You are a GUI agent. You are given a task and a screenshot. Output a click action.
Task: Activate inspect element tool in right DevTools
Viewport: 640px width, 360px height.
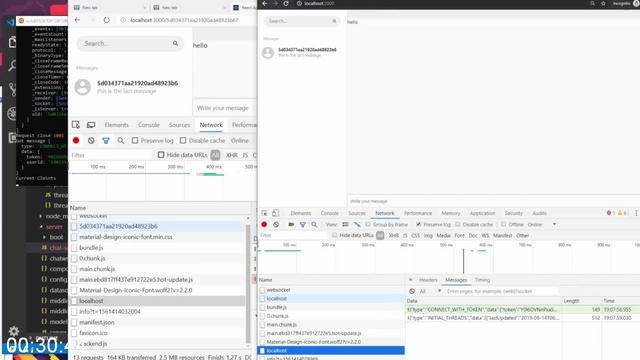264,213
